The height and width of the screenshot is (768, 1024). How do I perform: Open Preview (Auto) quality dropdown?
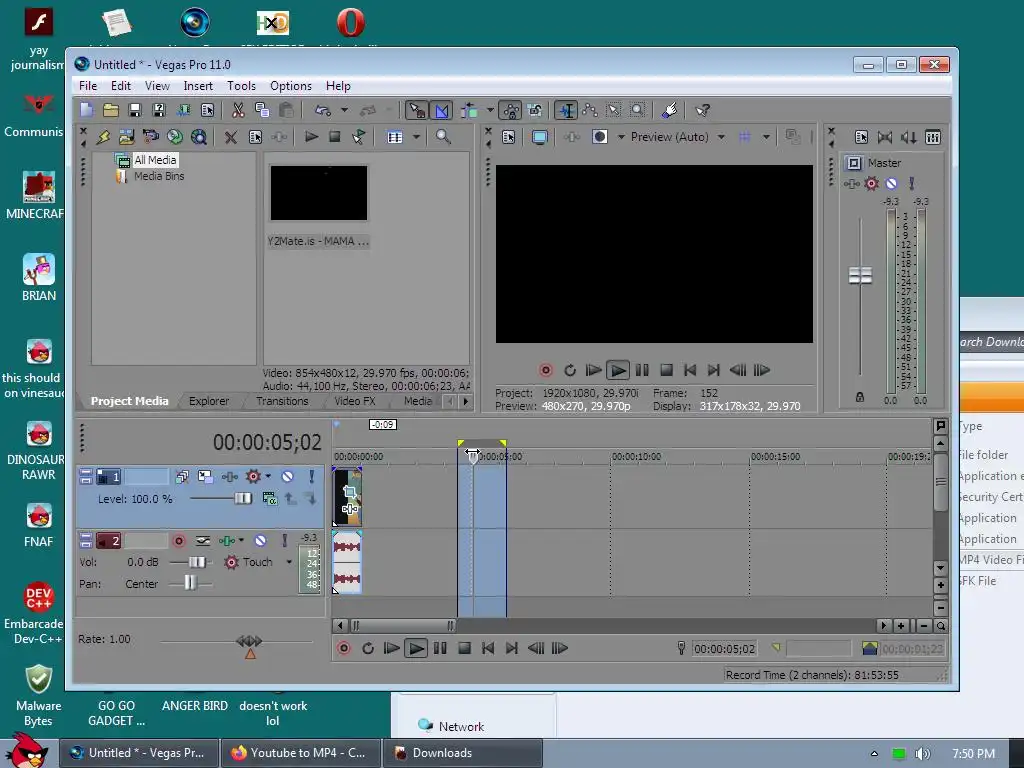721,136
